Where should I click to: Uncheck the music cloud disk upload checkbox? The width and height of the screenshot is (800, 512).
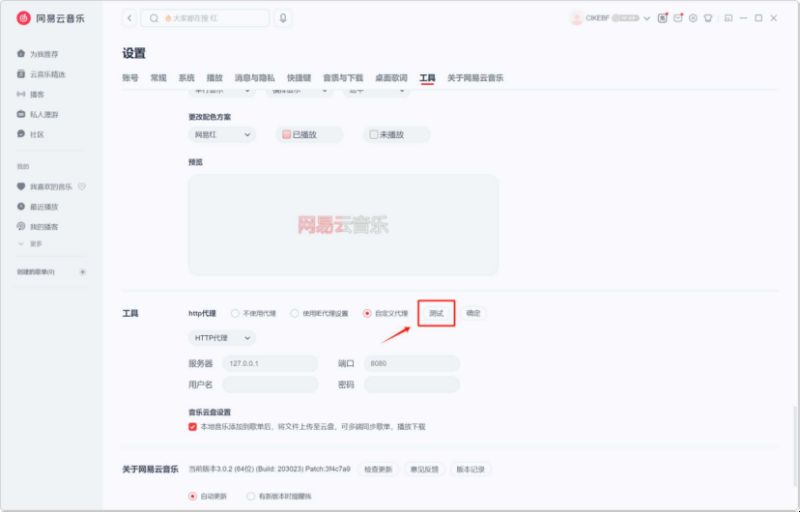click(192, 426)
